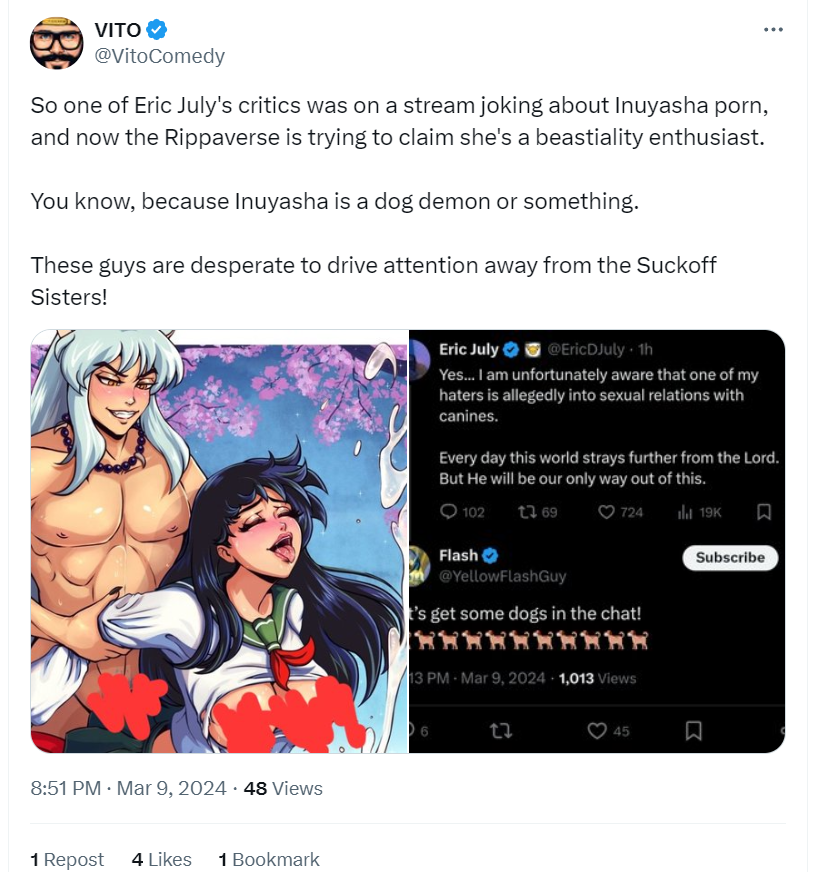The width and height of the screenshot is (820, 872).
Task: Click views chart icon showing 19K
Action: point(685,512)
